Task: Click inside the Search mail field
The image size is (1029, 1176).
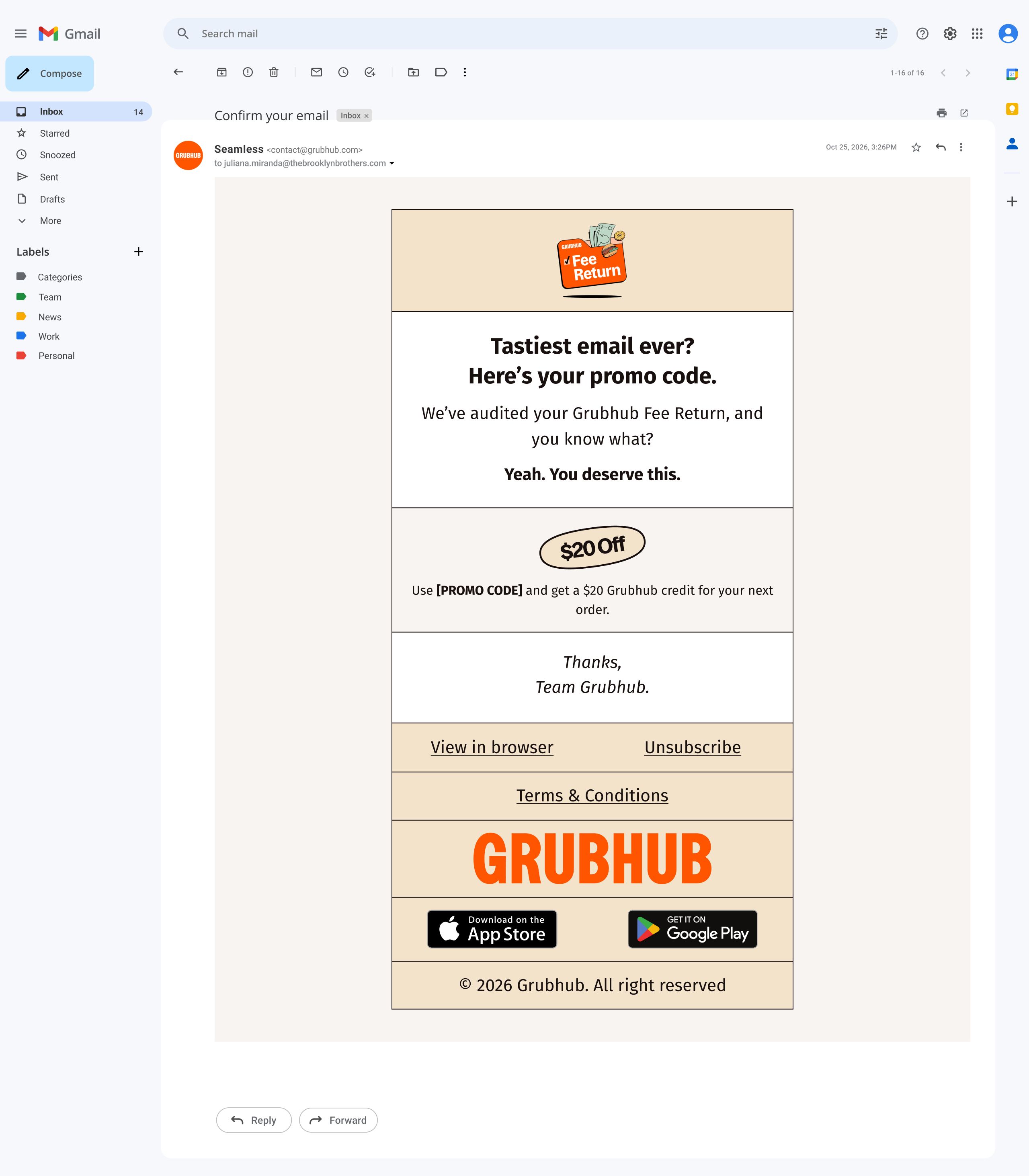Action: click(530, 34)
